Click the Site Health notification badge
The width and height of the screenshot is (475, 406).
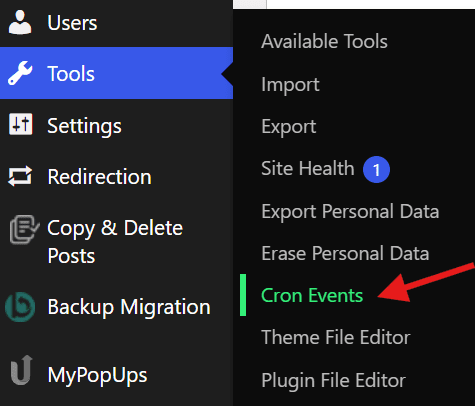376,170
